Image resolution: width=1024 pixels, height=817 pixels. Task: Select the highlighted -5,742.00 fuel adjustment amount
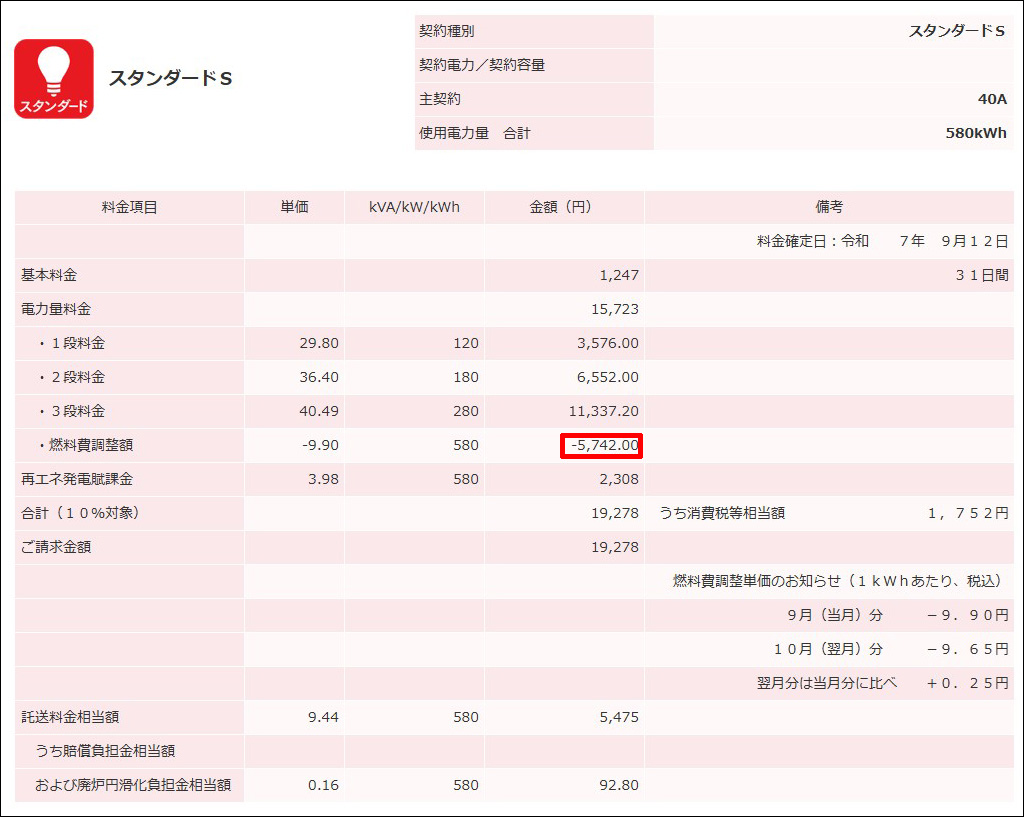(x=601, y=445)
